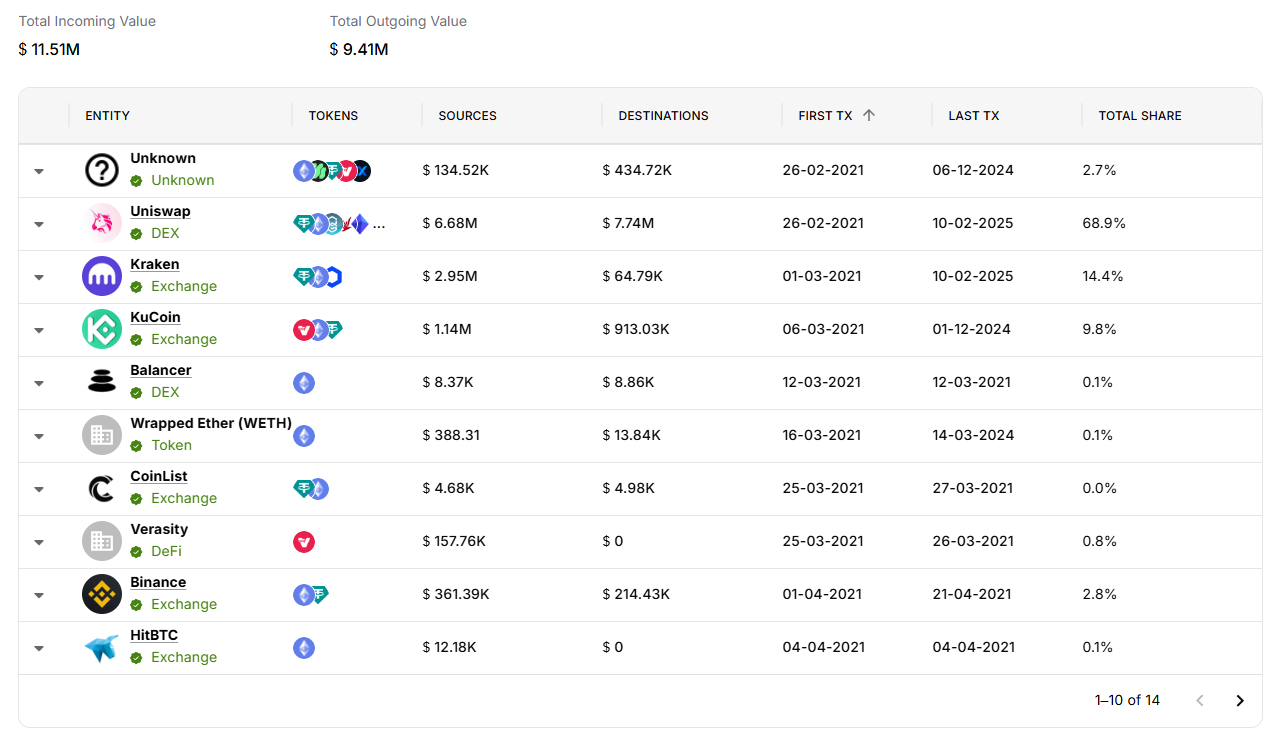Screen dimensions: 1276x735
Task: Expand the Balancer row
Action: [x=39, y=383]
